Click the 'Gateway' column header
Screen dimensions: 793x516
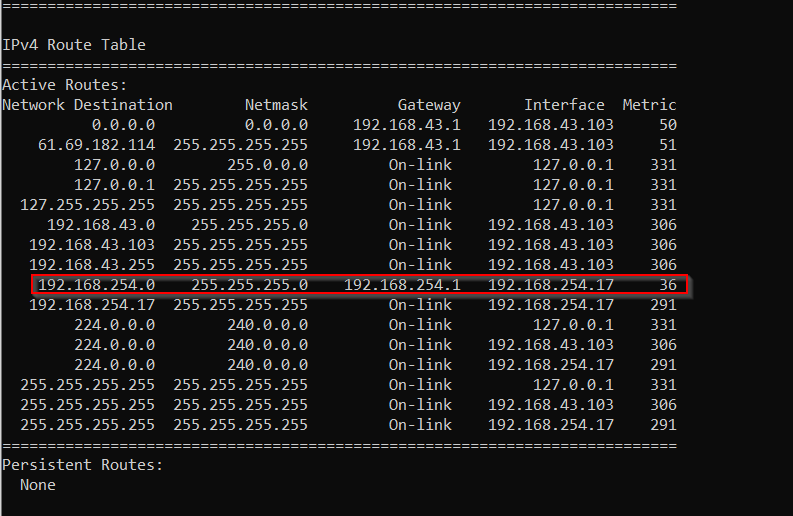point(429,105)
